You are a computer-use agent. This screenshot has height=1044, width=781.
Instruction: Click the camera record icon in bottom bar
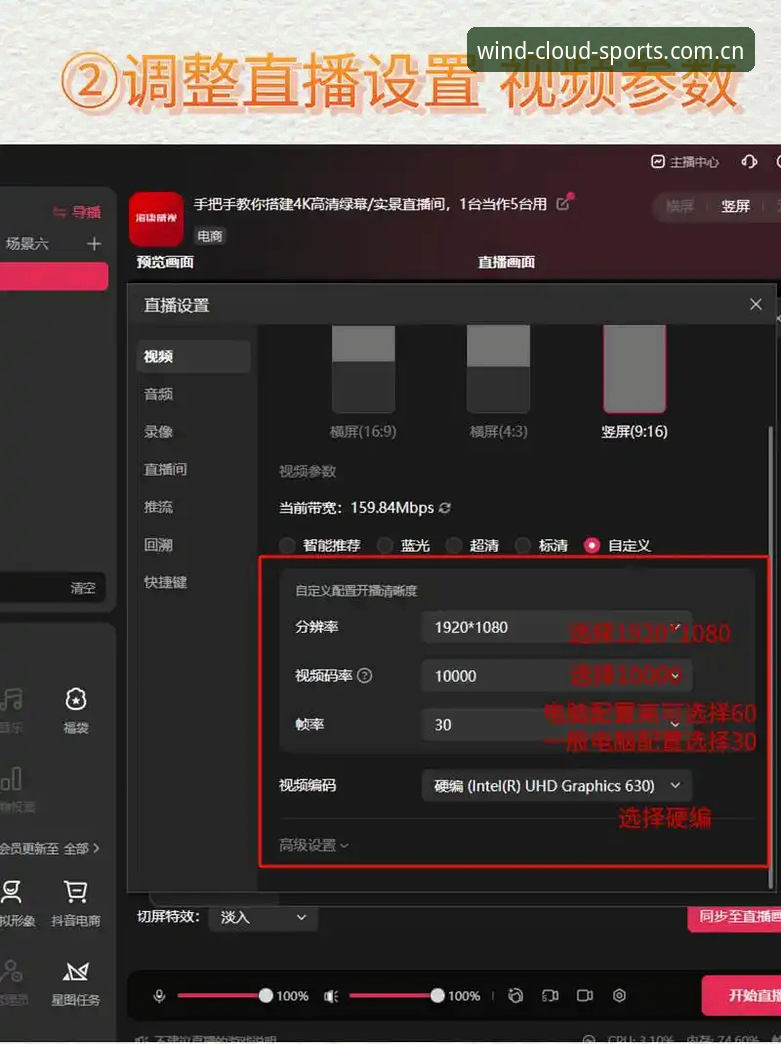pyautogui.click(x=585, y=995)
